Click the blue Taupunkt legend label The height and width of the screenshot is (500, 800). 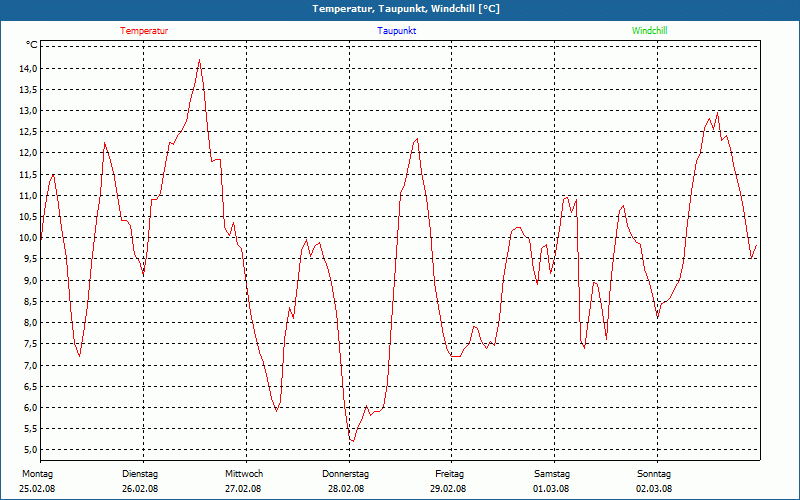point(396,31)
